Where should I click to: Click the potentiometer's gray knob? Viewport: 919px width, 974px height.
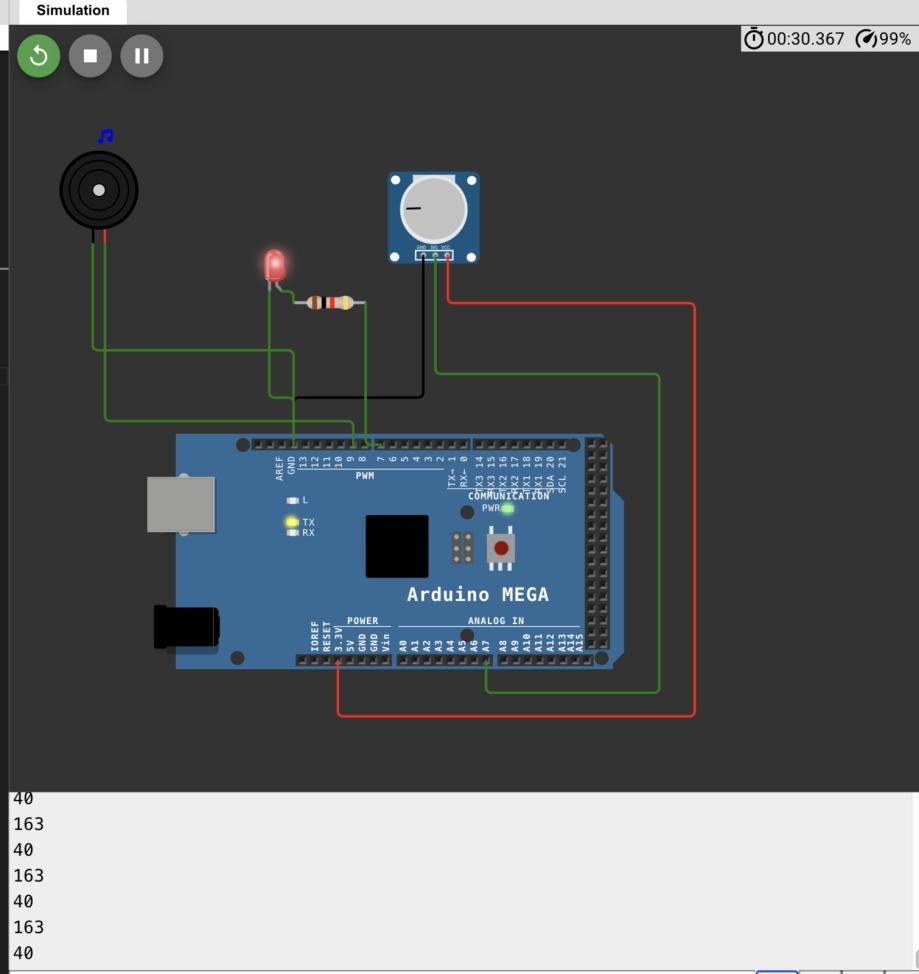434,209
